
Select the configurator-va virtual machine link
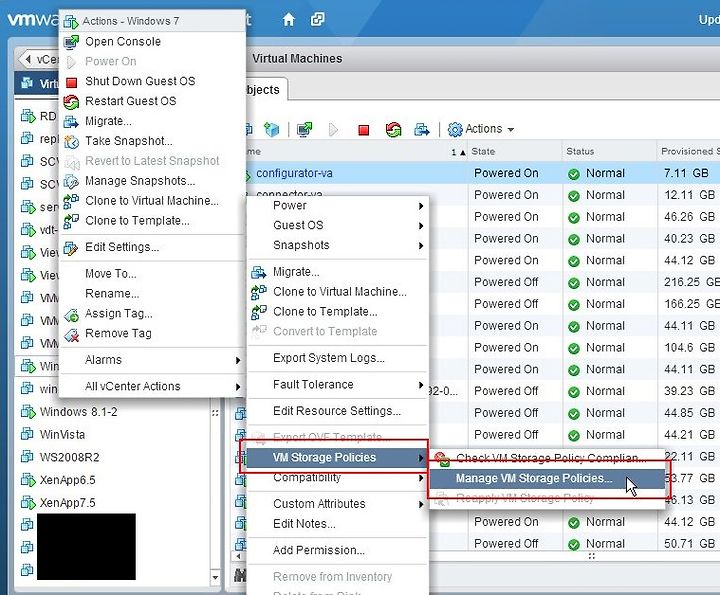pos(294,174)
